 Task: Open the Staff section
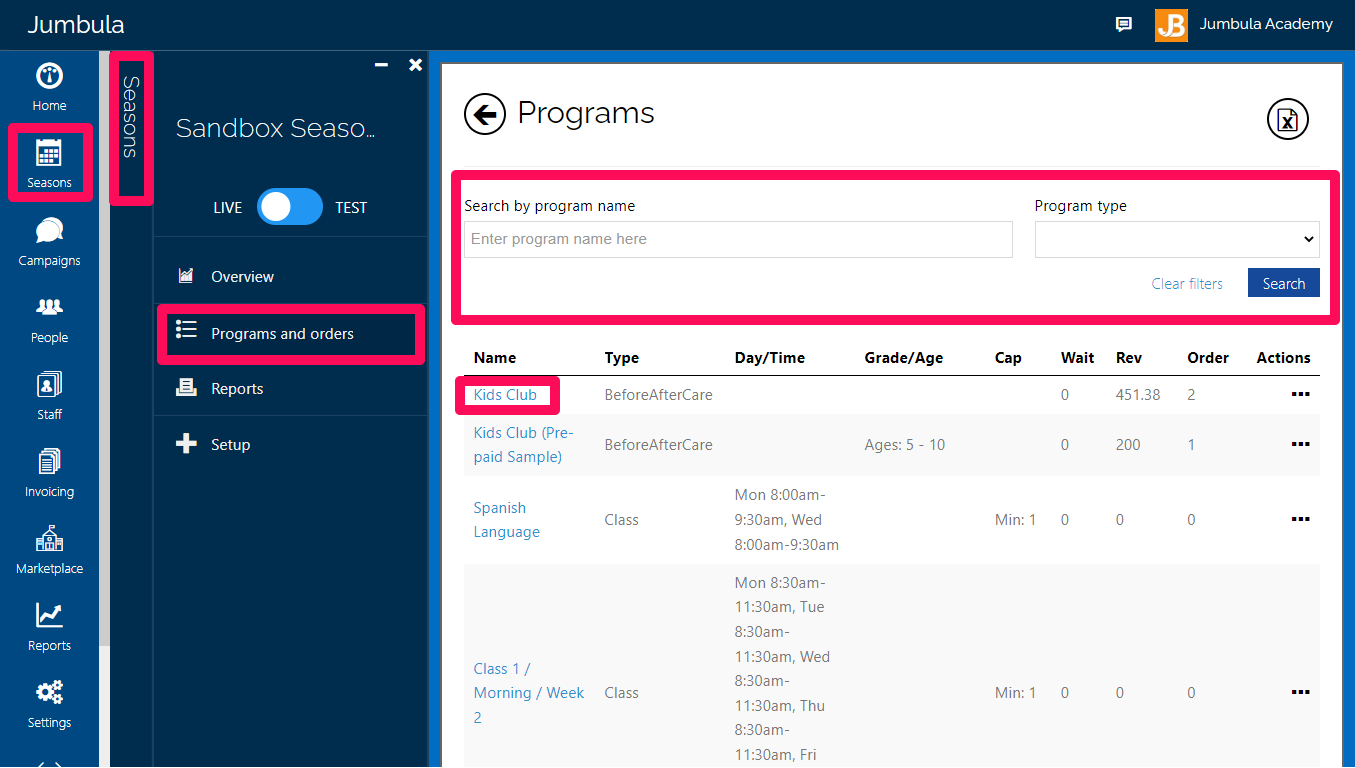coord(49,396)
